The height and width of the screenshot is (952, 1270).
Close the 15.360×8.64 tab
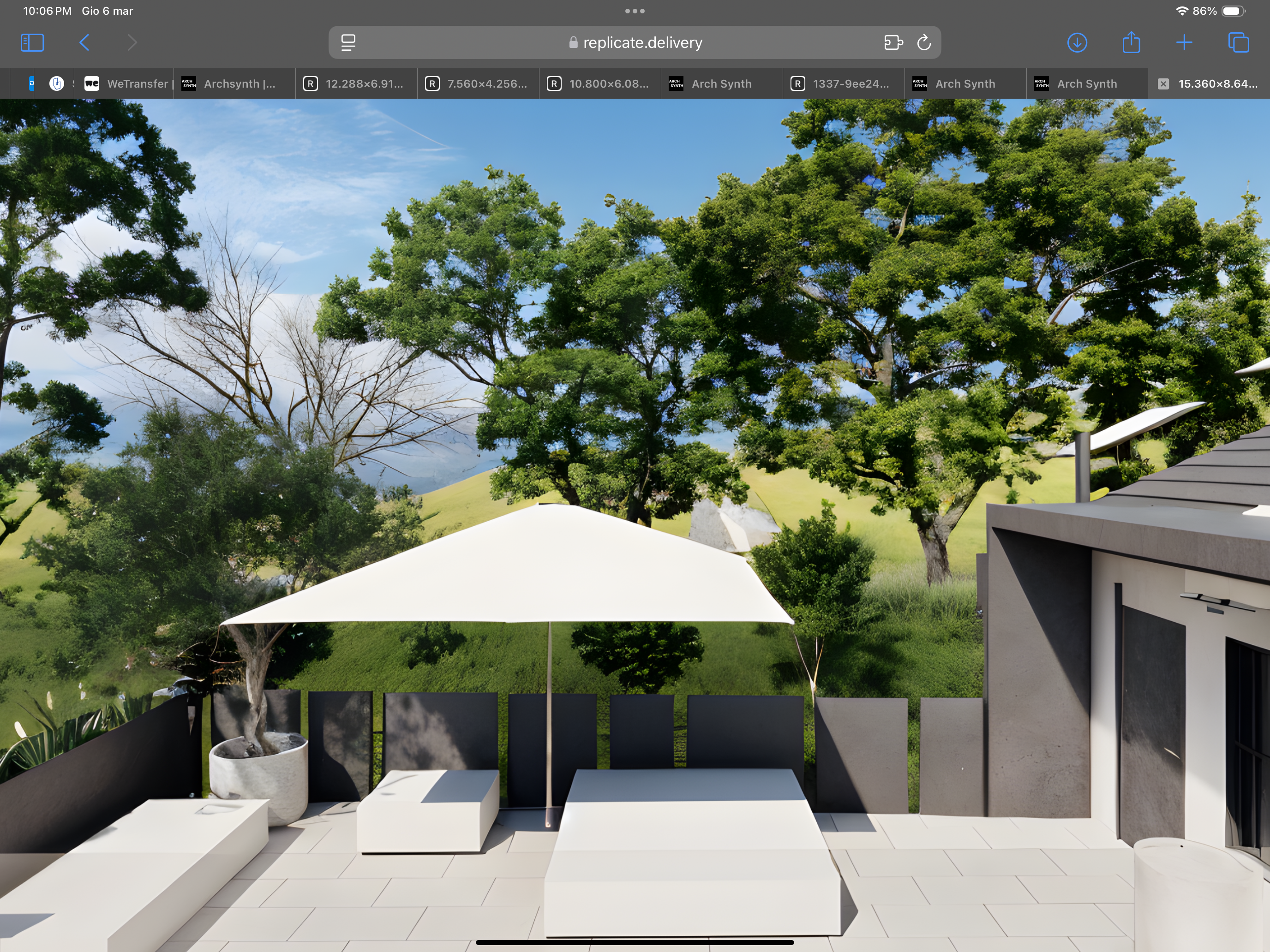pyautogui.click(x=1163, y=84)
